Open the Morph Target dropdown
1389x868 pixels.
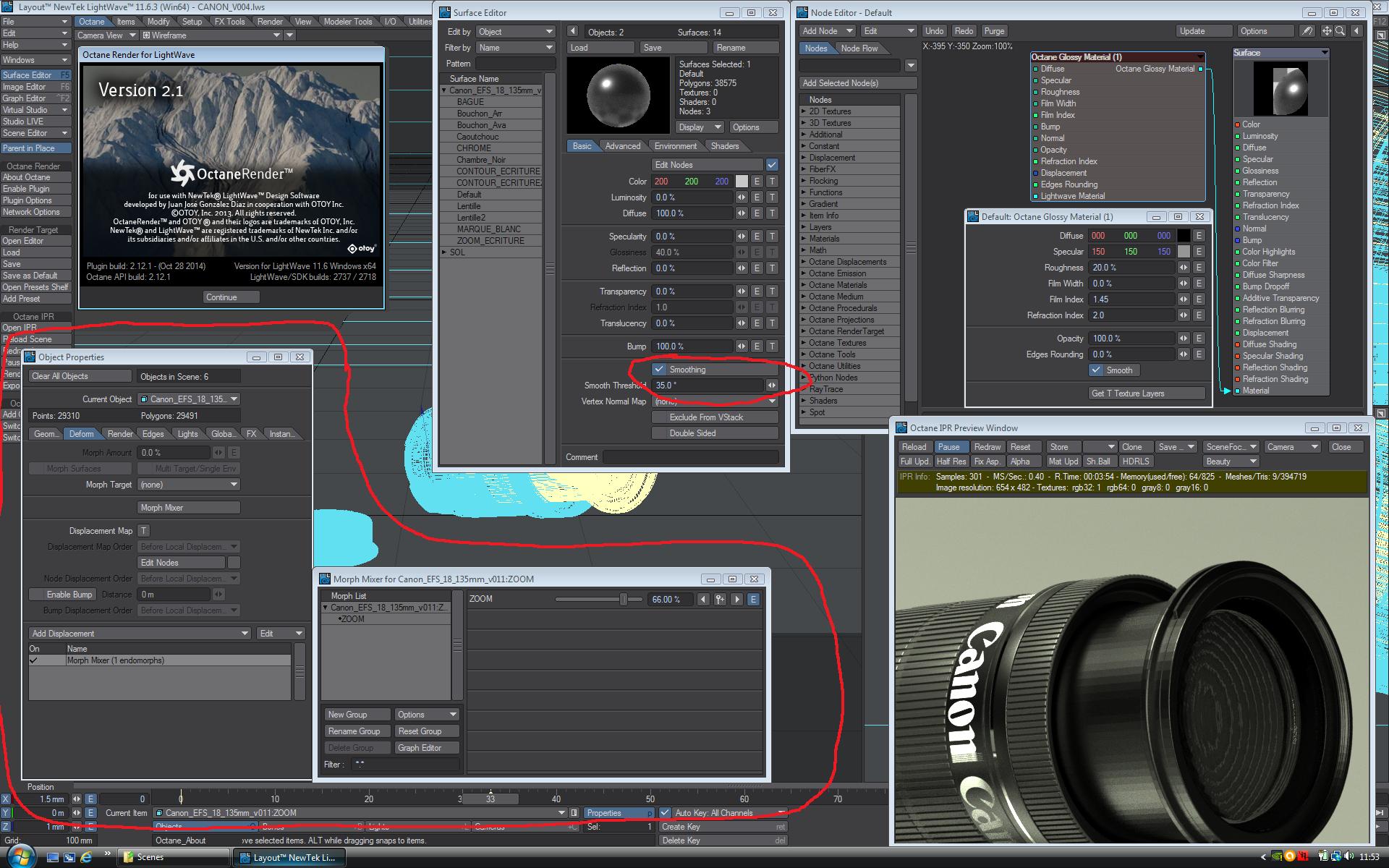click(188, 485)
